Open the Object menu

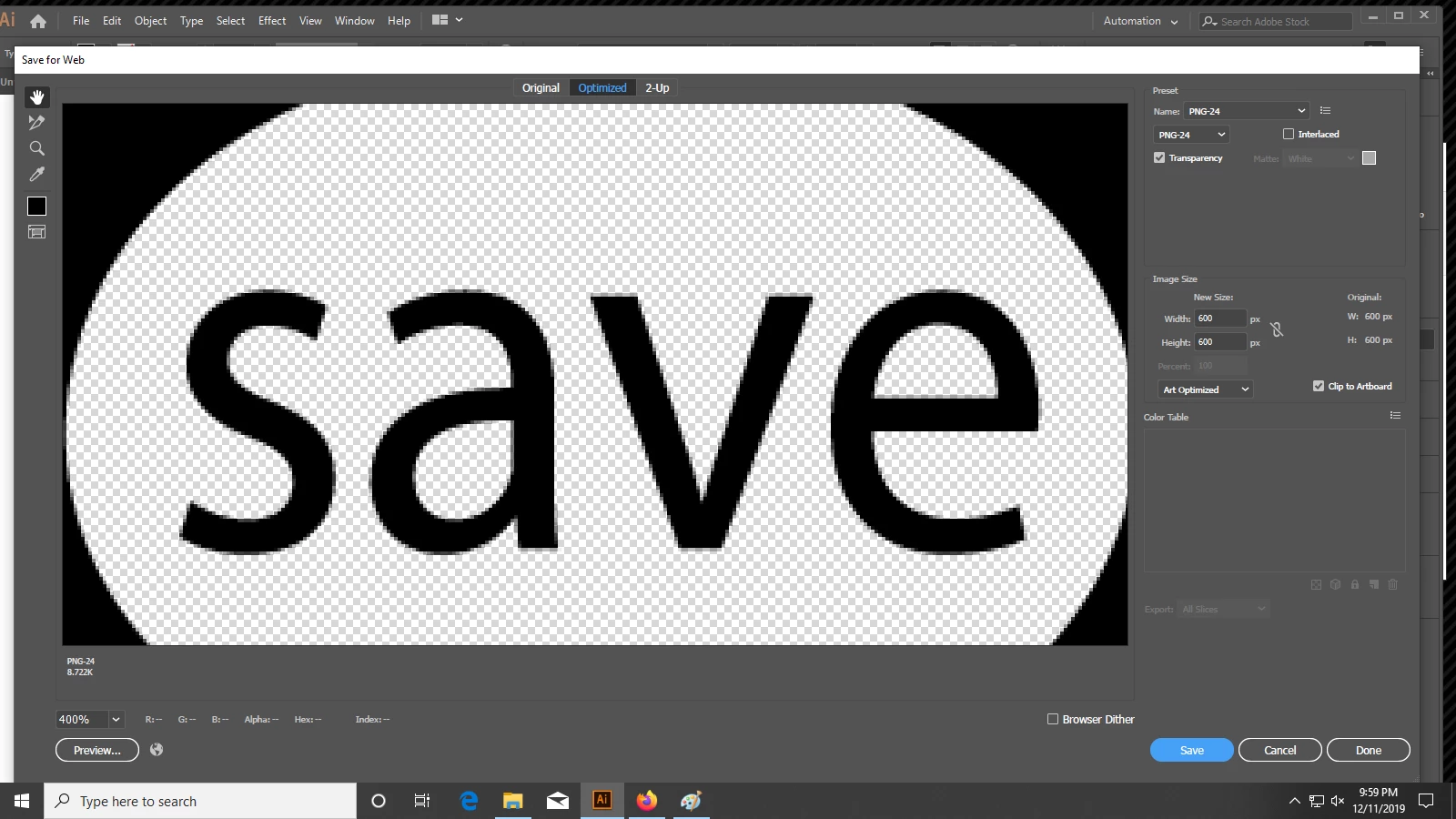coord(150,20)
